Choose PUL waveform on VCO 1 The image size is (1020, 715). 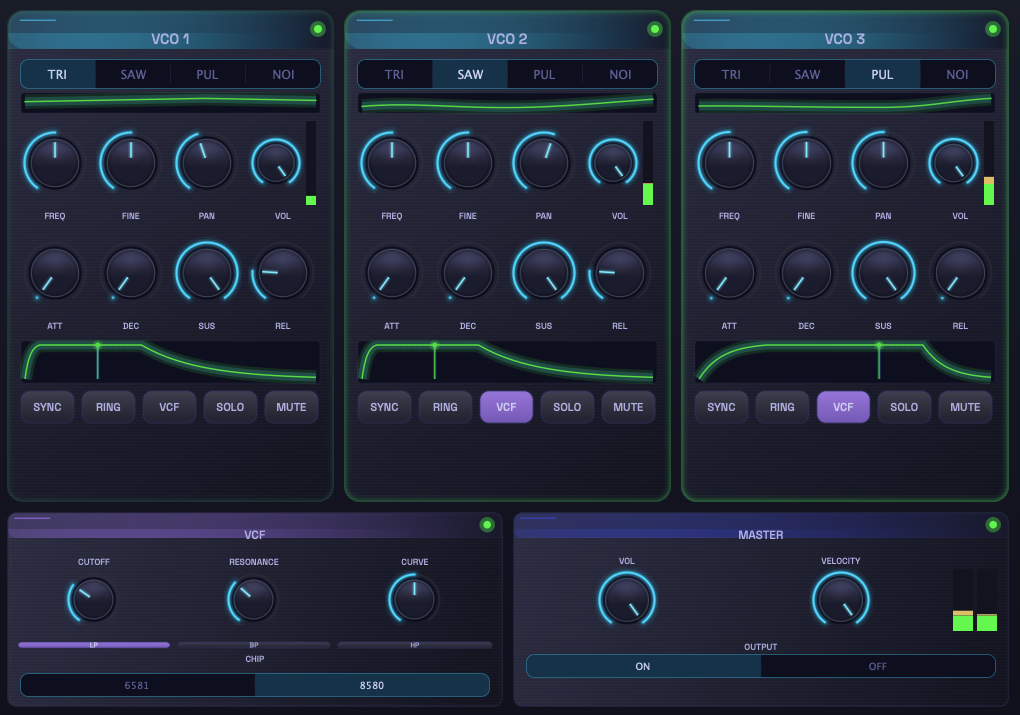point(208,74)
